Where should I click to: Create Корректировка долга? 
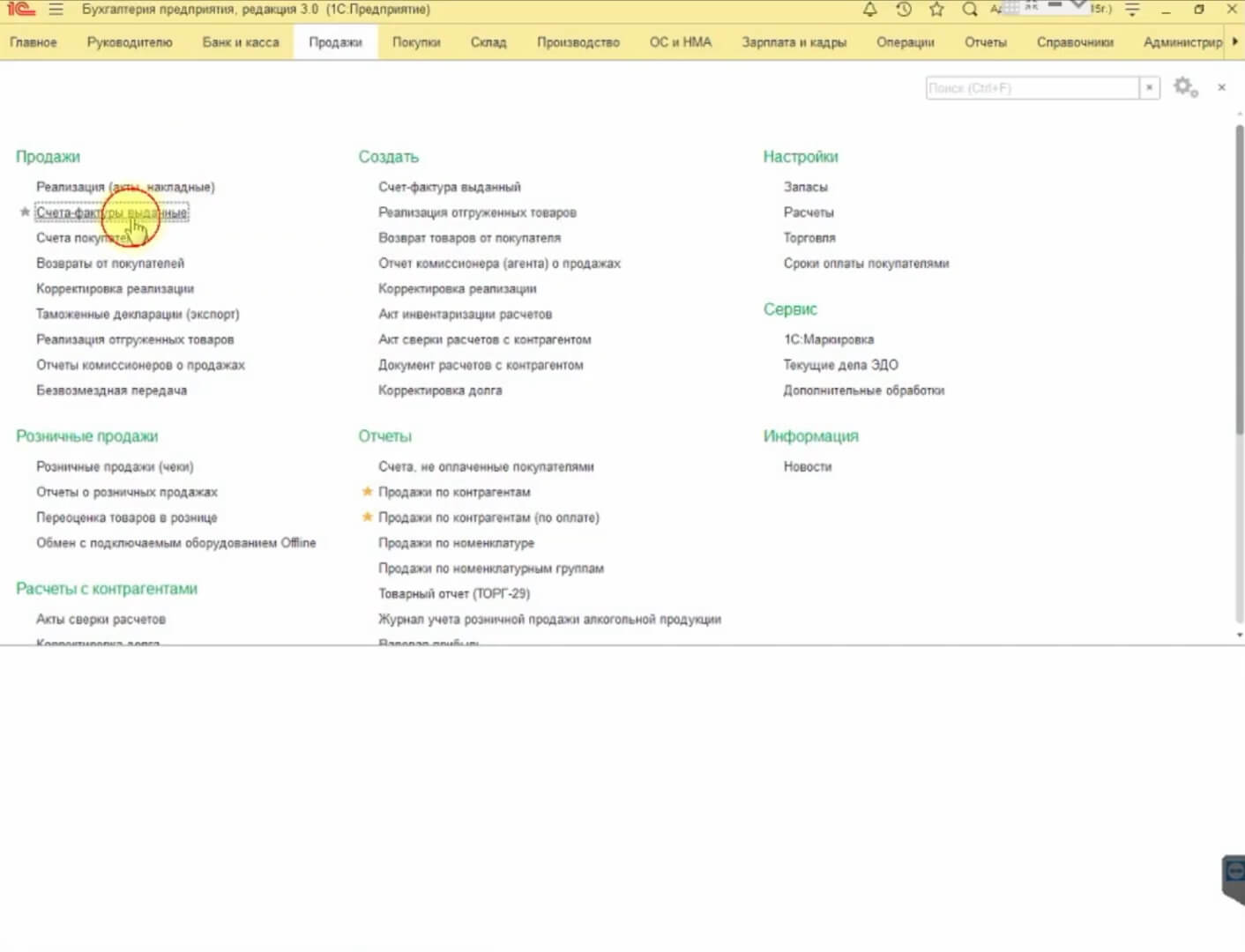tap(441, 390)
